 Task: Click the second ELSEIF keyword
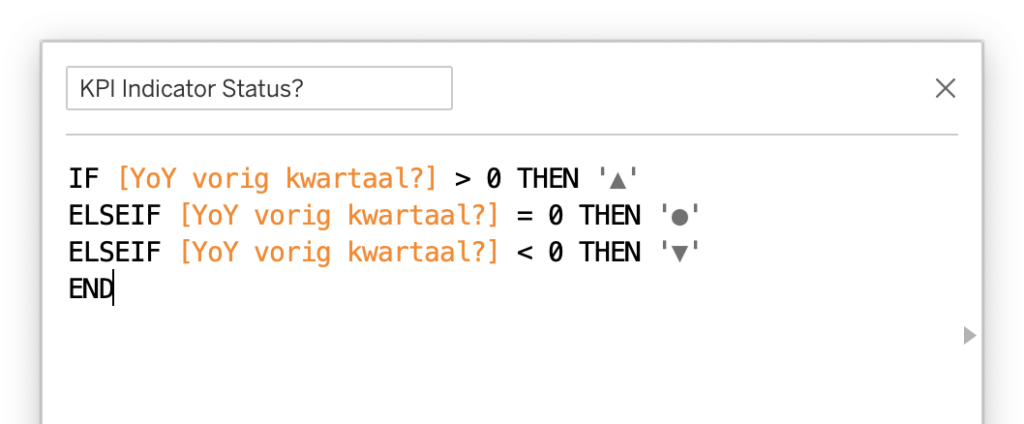(x=115, y=253)
